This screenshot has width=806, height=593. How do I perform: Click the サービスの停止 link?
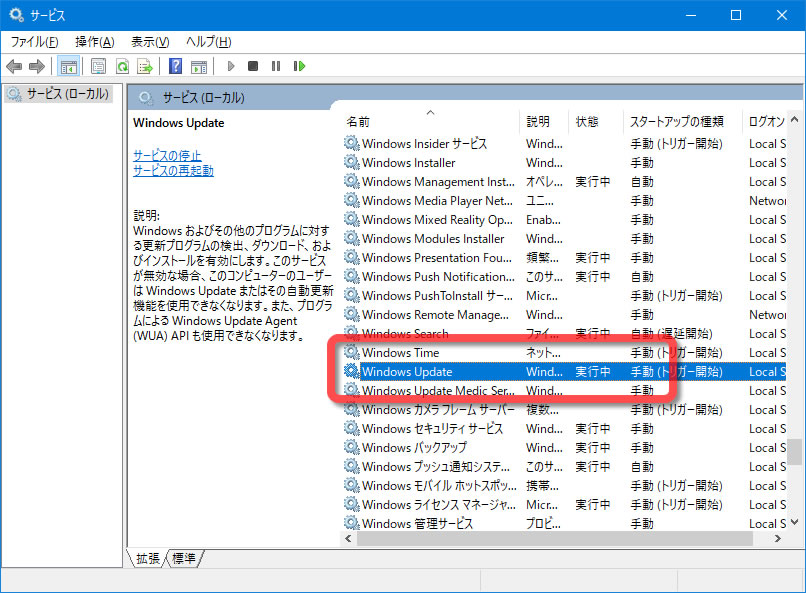pos(167,155)
